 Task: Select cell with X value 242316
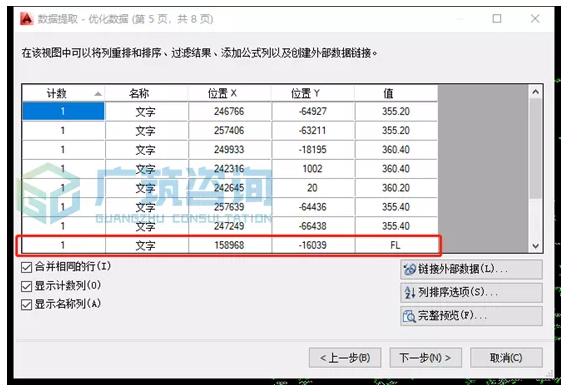tap(229, 169)
